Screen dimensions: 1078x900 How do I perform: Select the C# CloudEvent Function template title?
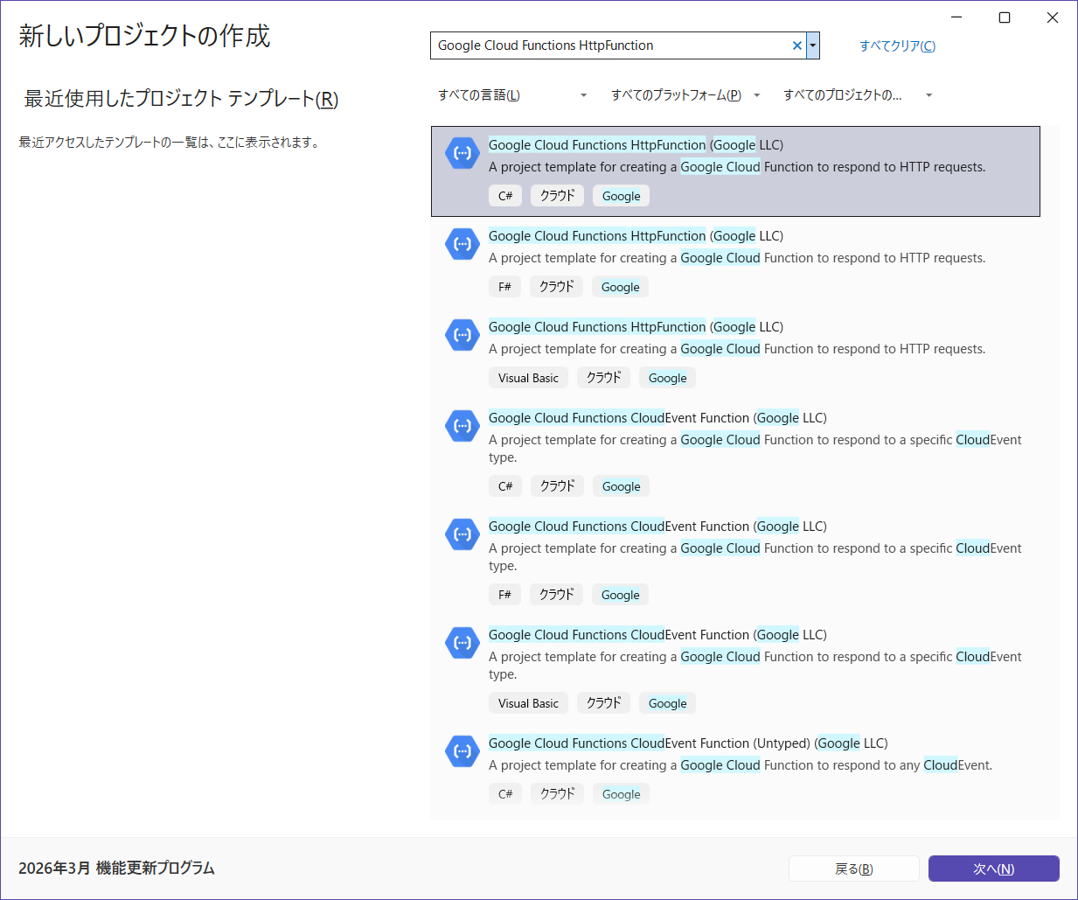657,417
